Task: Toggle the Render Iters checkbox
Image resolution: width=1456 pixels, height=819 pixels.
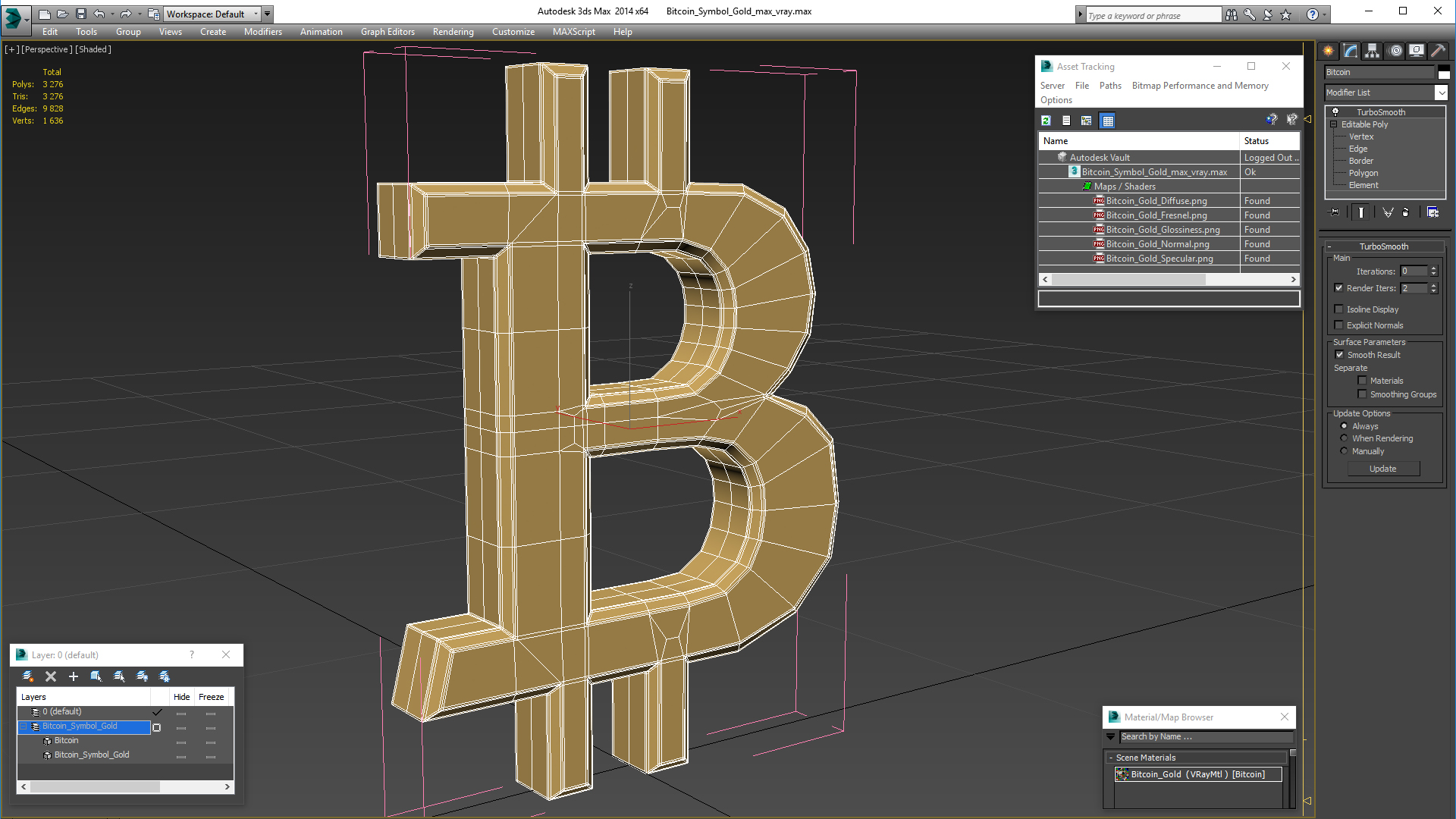Action: click(x=1339, y=288)
